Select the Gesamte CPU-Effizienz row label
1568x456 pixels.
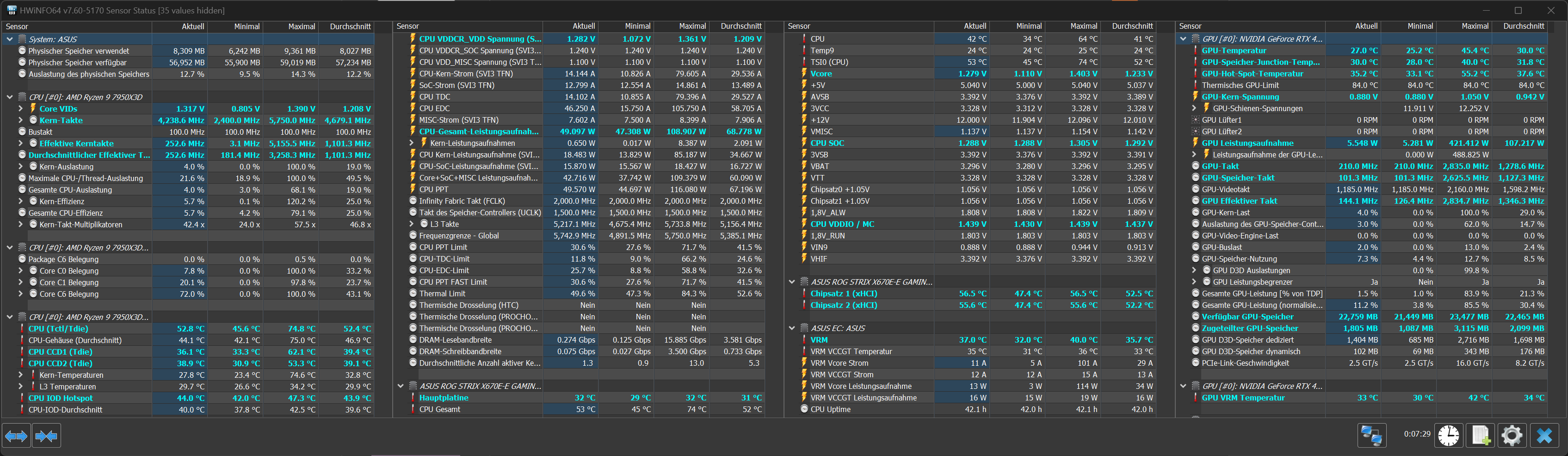pyautogui.click(x=65, y=213)
